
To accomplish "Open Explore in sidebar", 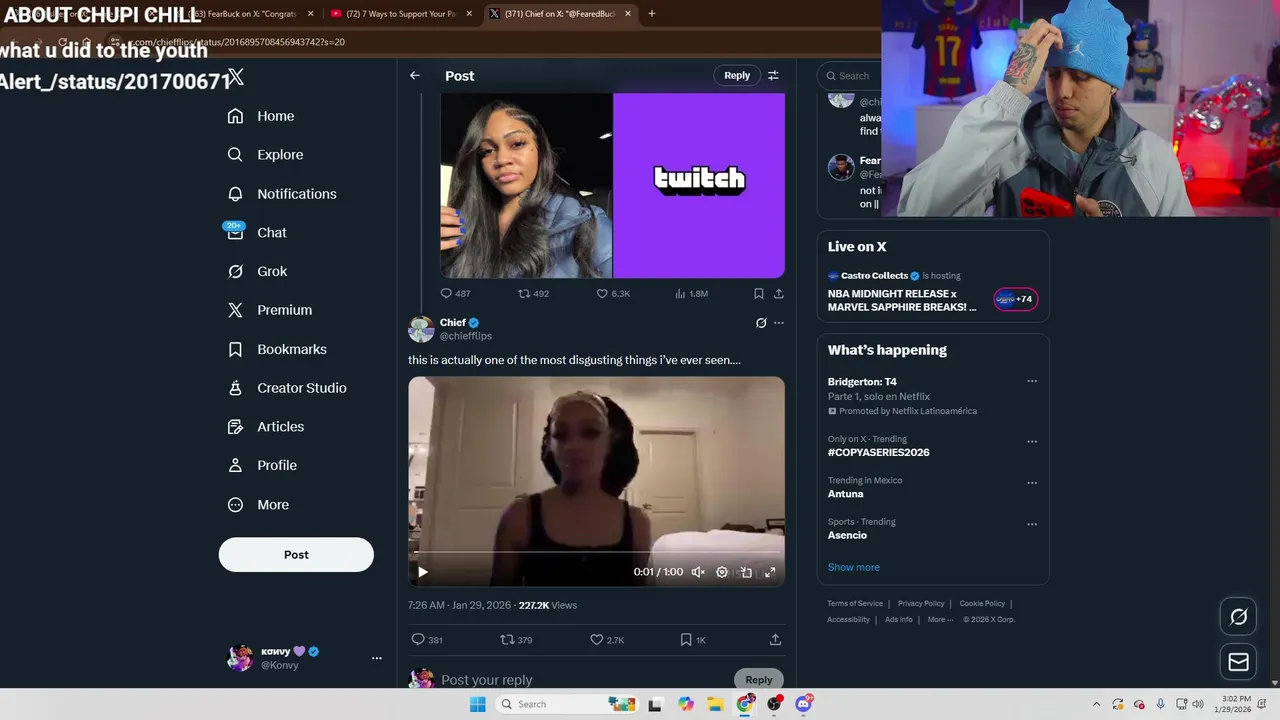I will 265,155.
